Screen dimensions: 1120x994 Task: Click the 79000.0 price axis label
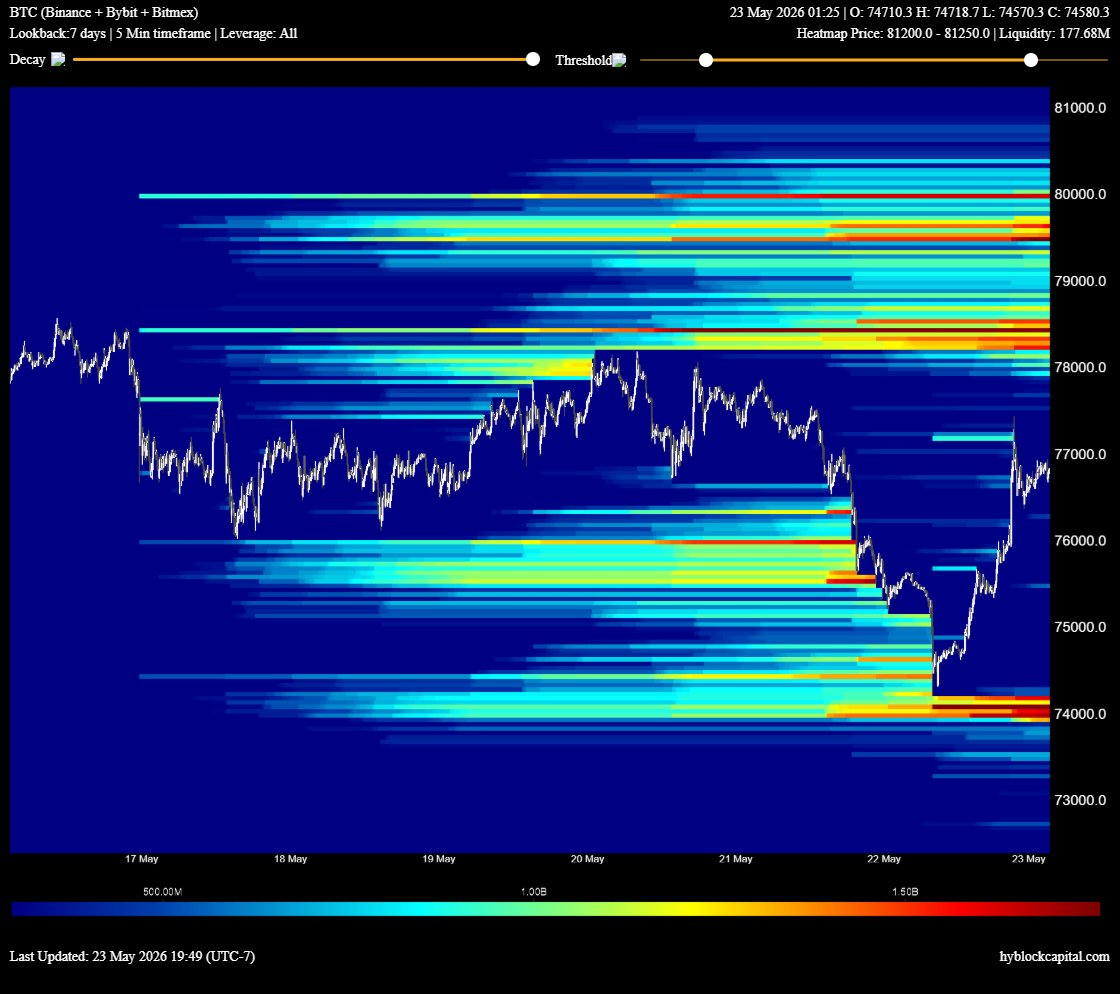(1080, 281)
